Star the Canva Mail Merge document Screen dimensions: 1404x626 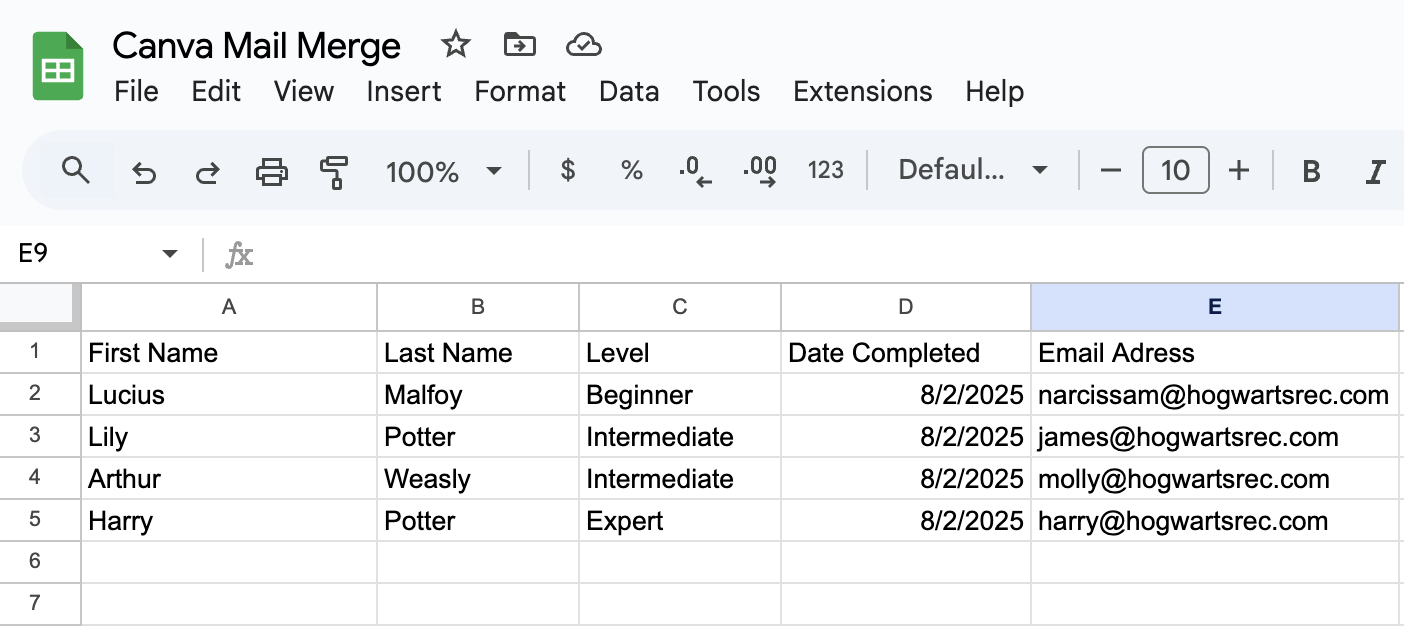coord(456,45)
